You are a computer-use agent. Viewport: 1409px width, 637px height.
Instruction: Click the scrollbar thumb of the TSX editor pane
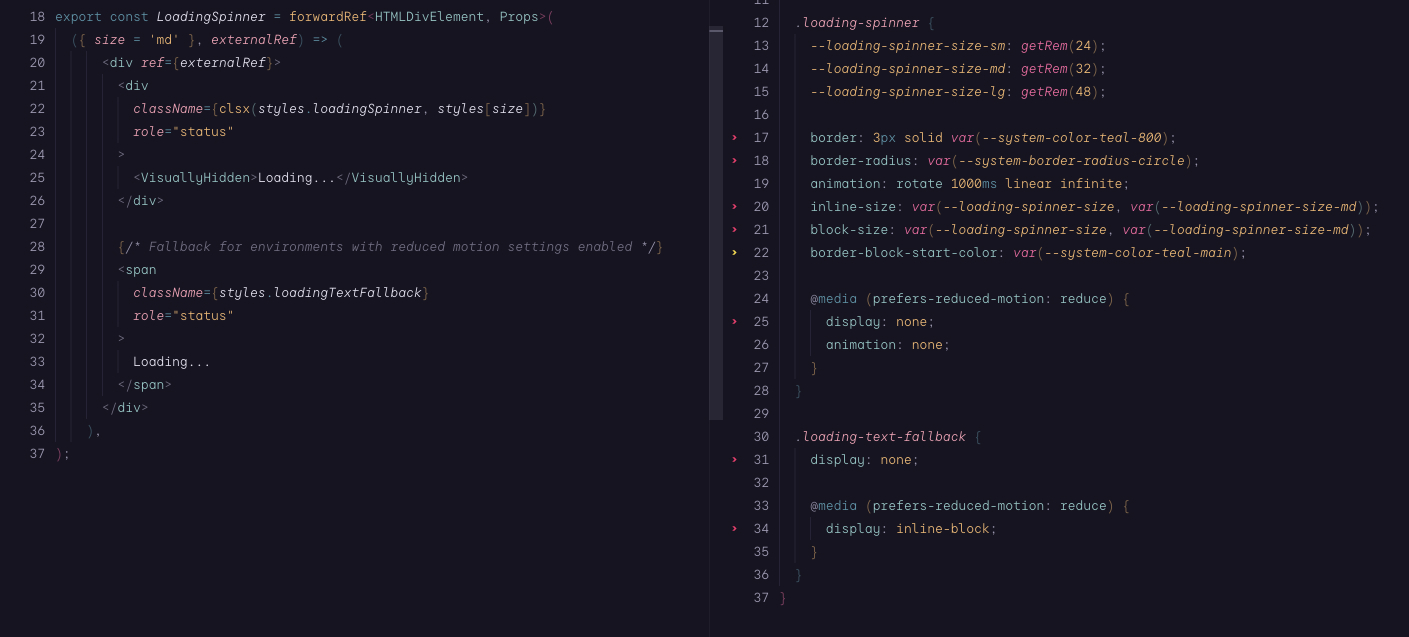pos(716,224)
